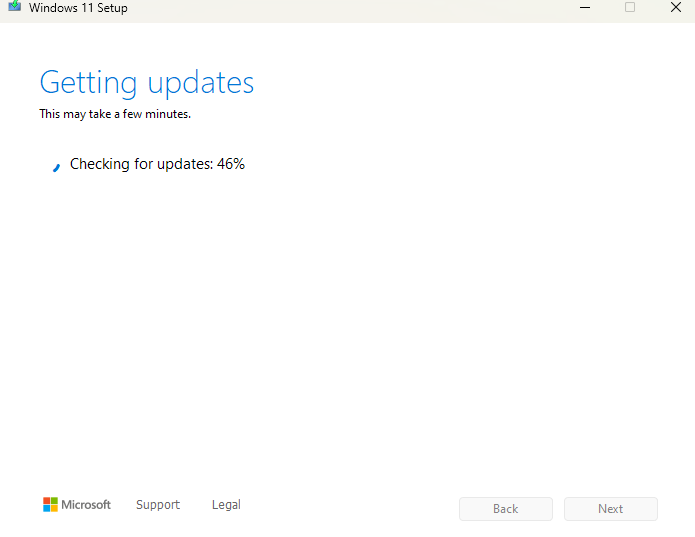Screen dimensions: 695x537
Task: Click the 'Checking for updates: 46%' text
Action: (x=157, y=164)
